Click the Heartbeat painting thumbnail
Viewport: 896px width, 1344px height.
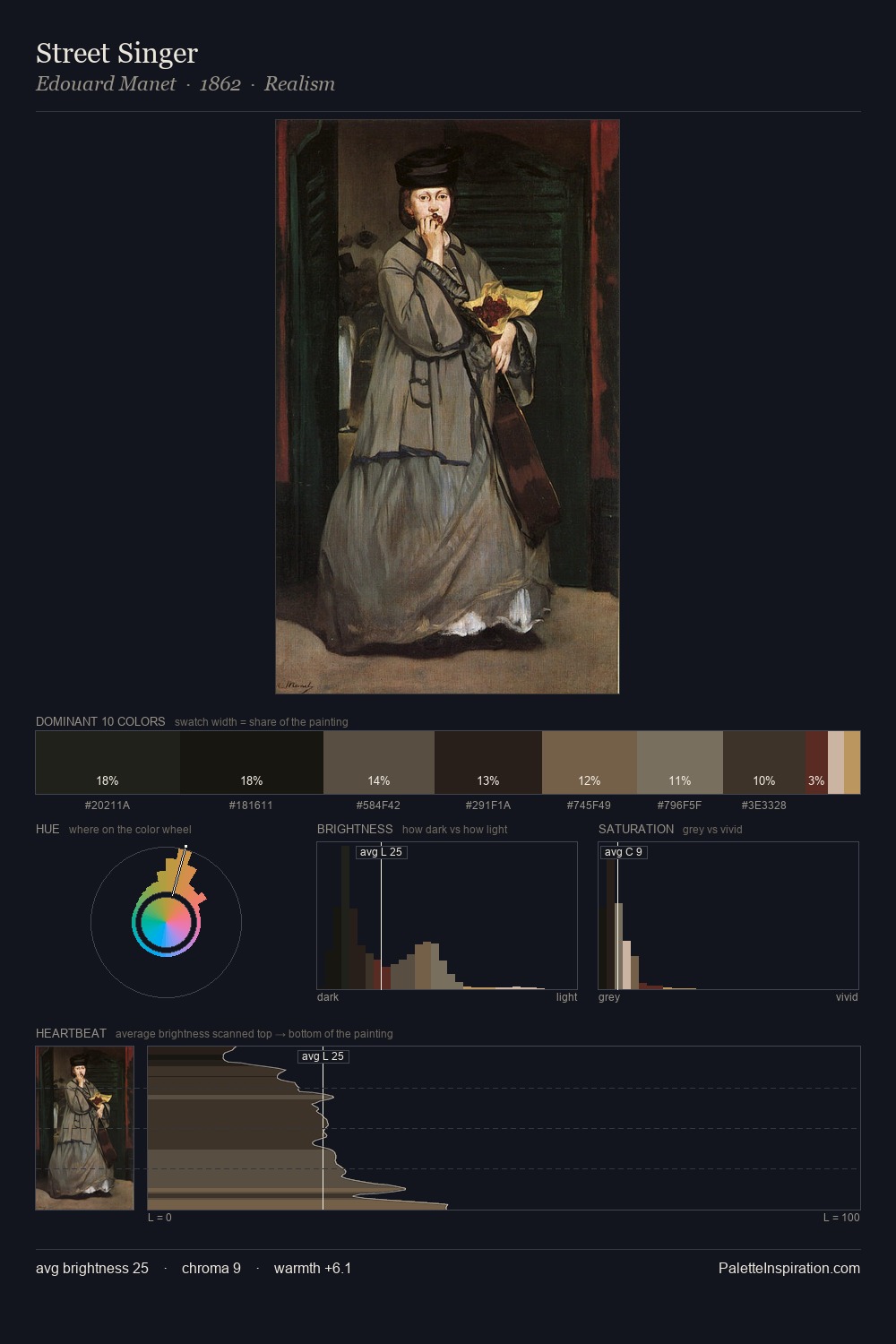click(84, 1128)
